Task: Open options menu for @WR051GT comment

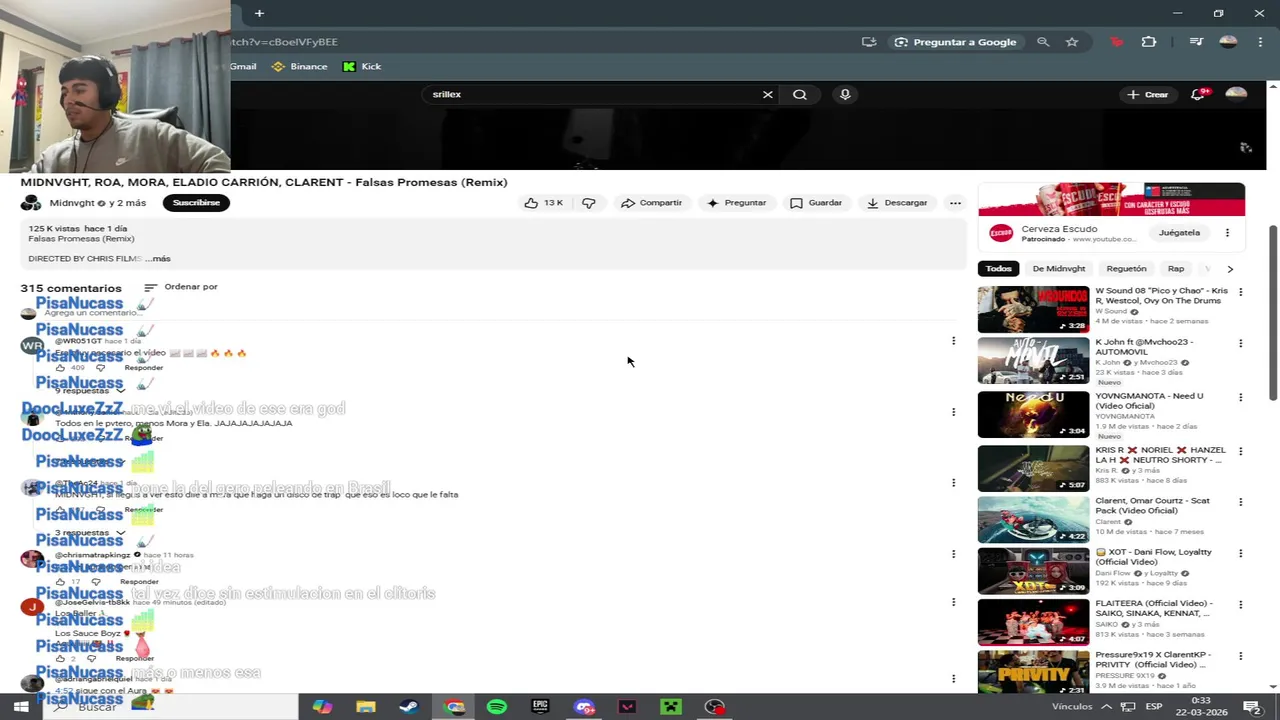Action: pos(953,341)
